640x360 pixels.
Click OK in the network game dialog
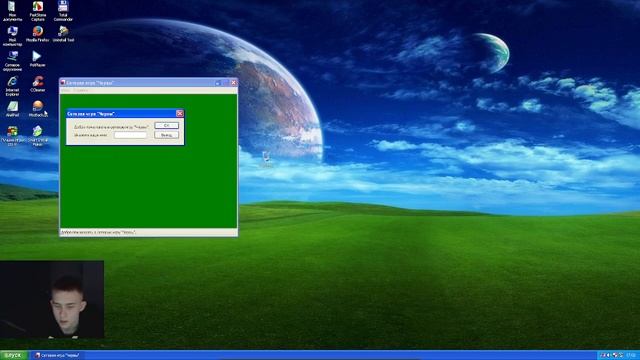point(167,125)
